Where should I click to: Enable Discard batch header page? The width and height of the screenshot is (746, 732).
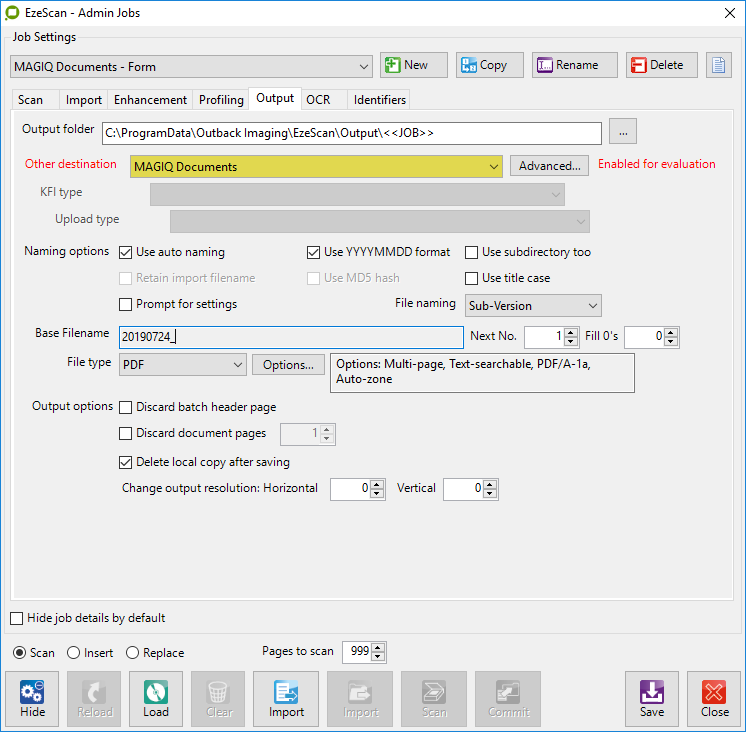click(126, 407)
